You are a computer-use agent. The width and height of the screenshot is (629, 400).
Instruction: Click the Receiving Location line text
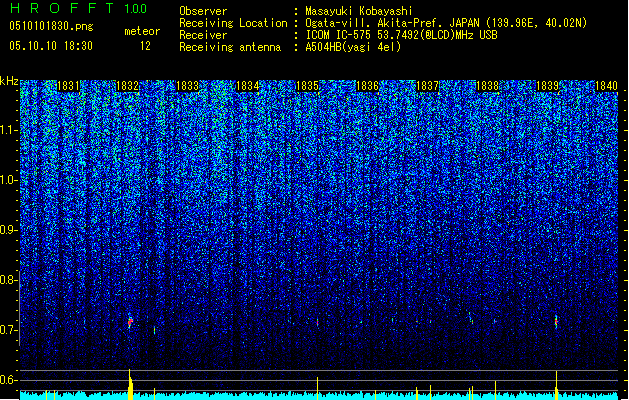click(x=446, y=23)
